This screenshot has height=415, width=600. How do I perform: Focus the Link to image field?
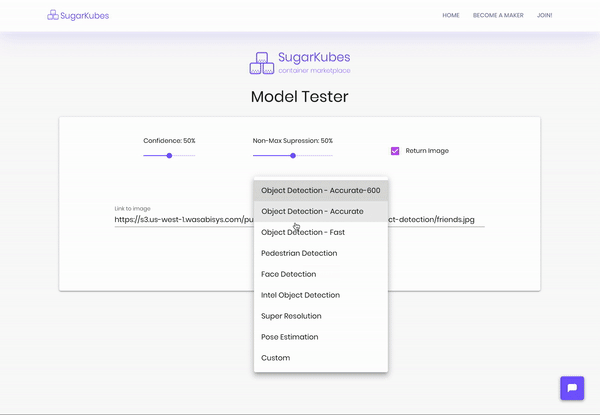[299, 220]
